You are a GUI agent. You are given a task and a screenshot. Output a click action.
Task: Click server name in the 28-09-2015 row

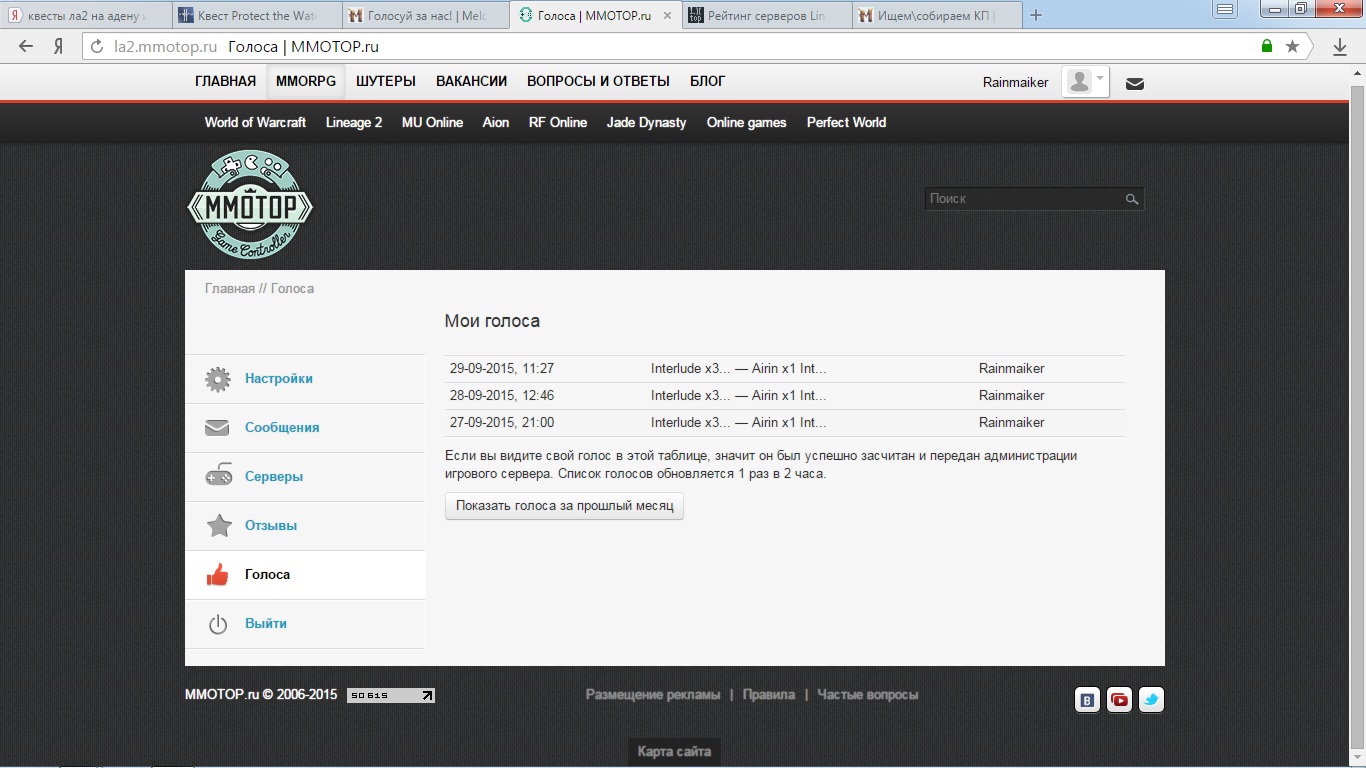(739, 396)
